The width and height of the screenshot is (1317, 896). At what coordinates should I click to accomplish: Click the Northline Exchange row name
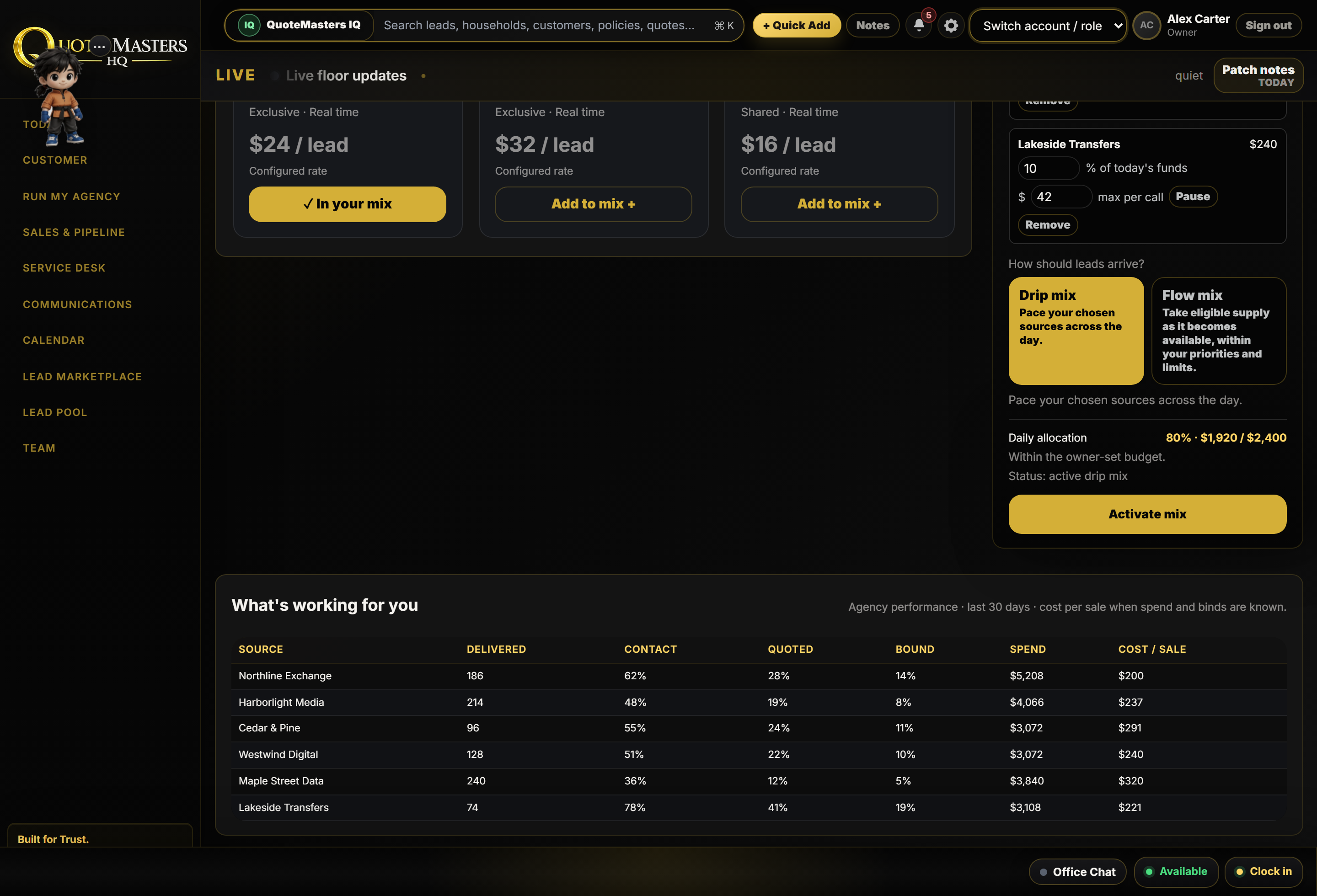point(285,676)
